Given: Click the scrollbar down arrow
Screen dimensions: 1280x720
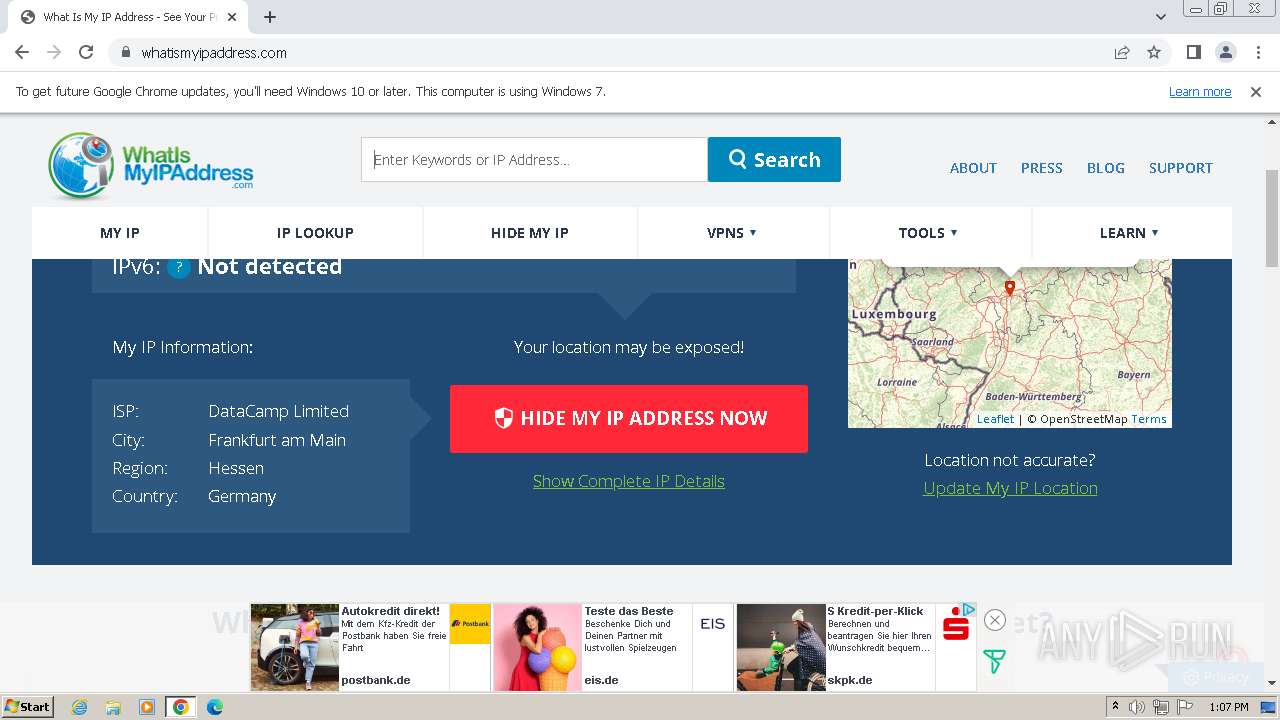Looking at the screenshot, I should click(1271, 684).
